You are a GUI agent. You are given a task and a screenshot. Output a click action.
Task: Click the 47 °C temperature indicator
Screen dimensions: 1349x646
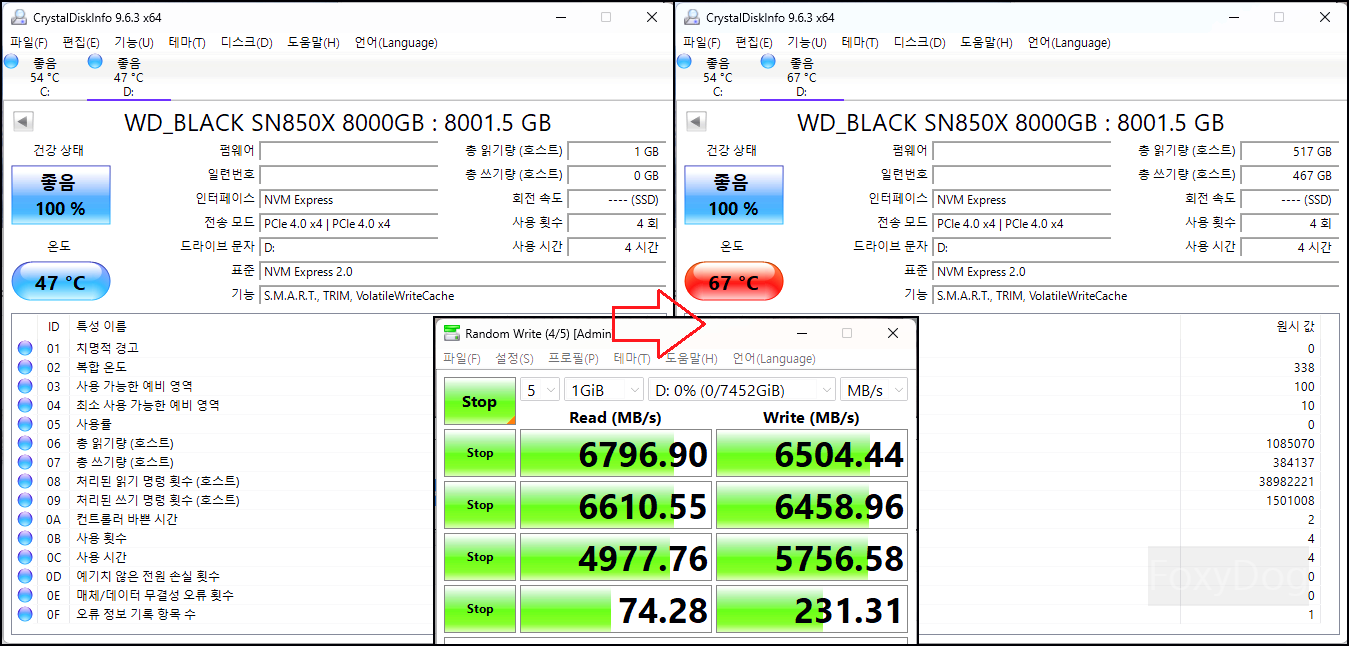(61, 282)
